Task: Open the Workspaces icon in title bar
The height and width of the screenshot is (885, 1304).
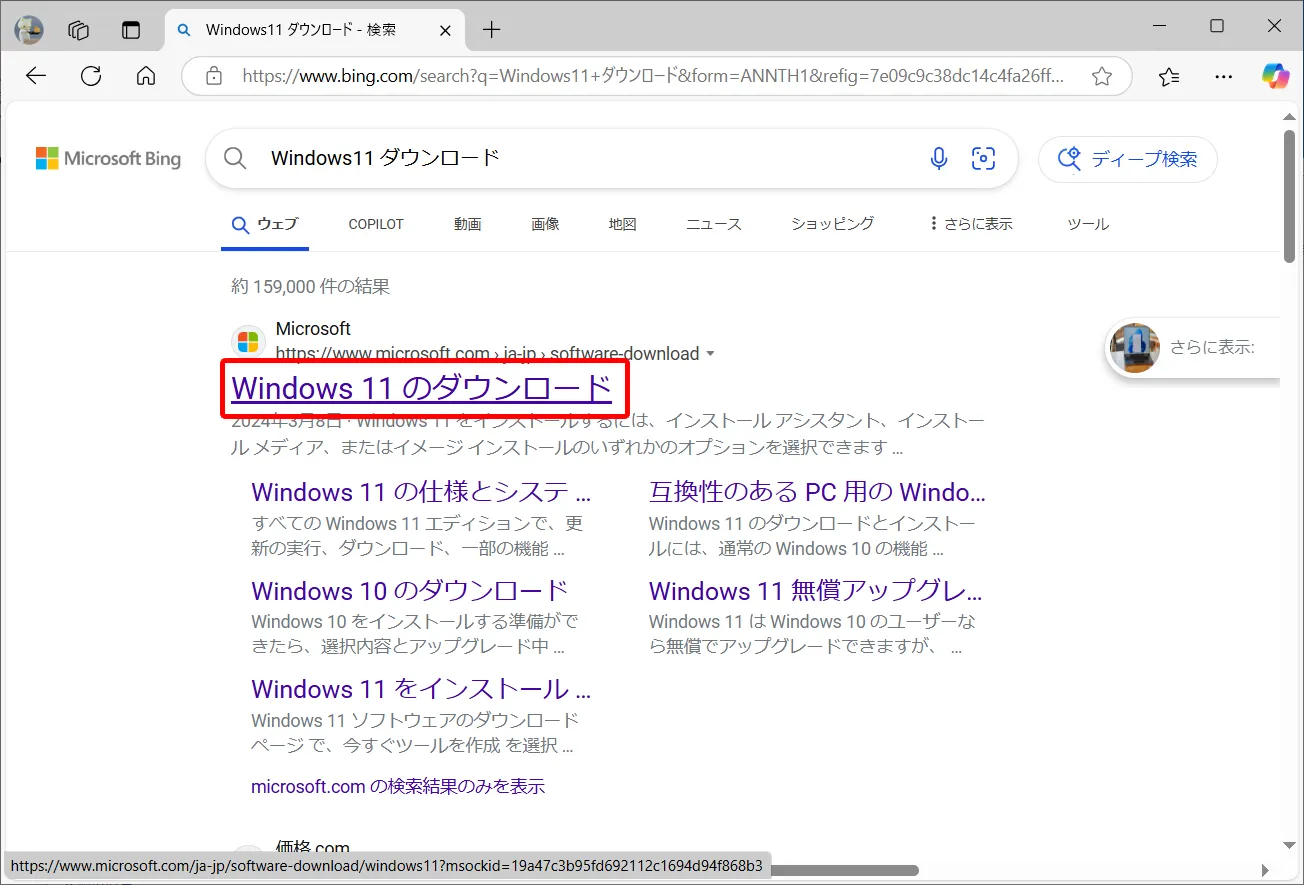Action: click(x=79, y=30)
